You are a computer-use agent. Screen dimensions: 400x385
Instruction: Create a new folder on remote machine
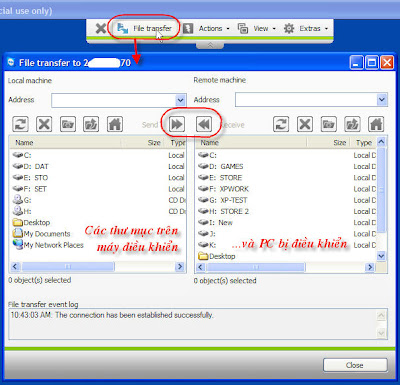coord(329,124)
